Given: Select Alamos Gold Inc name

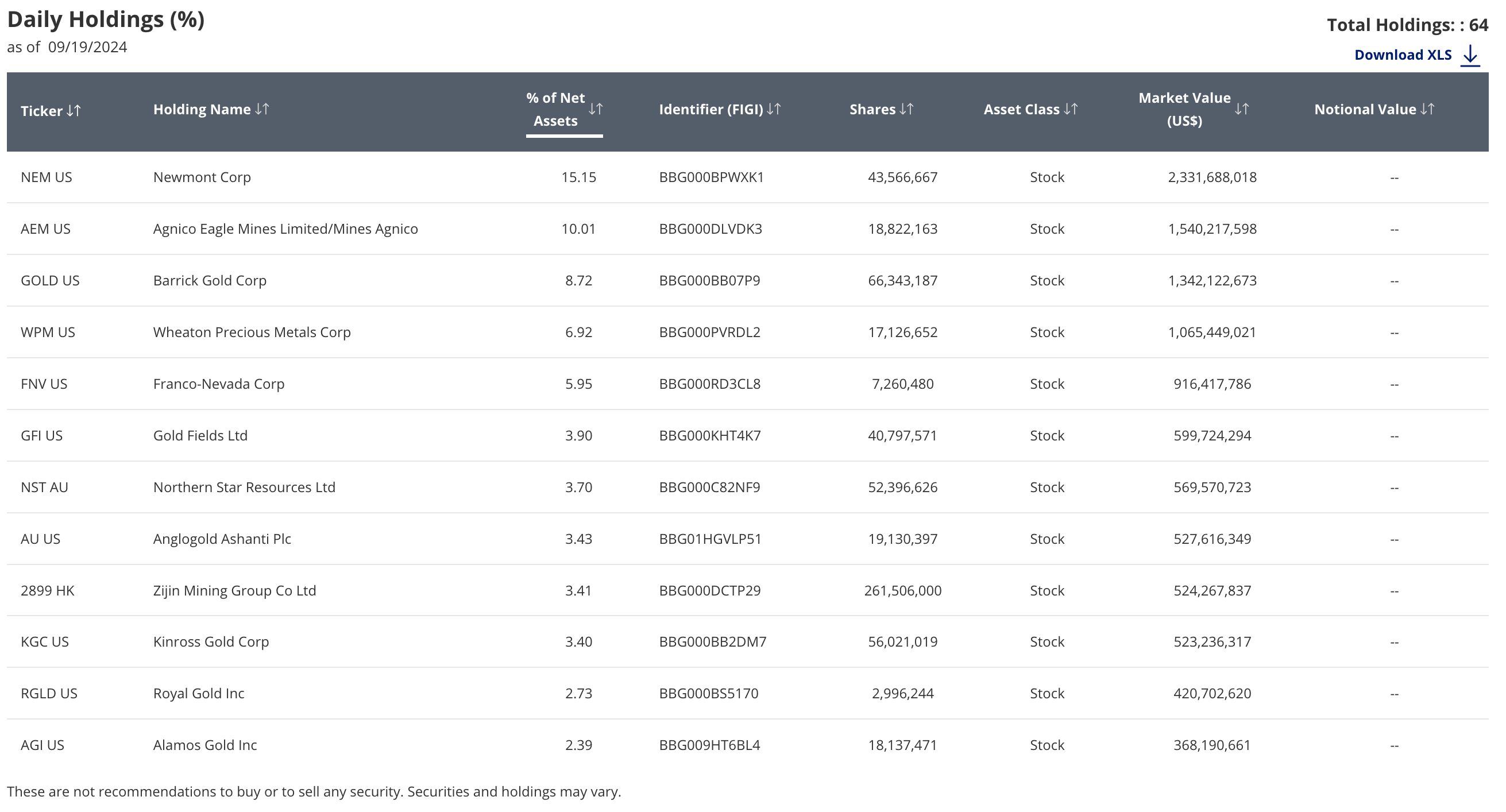Looking at the screenshot, I should pyautogui.click(x=205, y=745).
